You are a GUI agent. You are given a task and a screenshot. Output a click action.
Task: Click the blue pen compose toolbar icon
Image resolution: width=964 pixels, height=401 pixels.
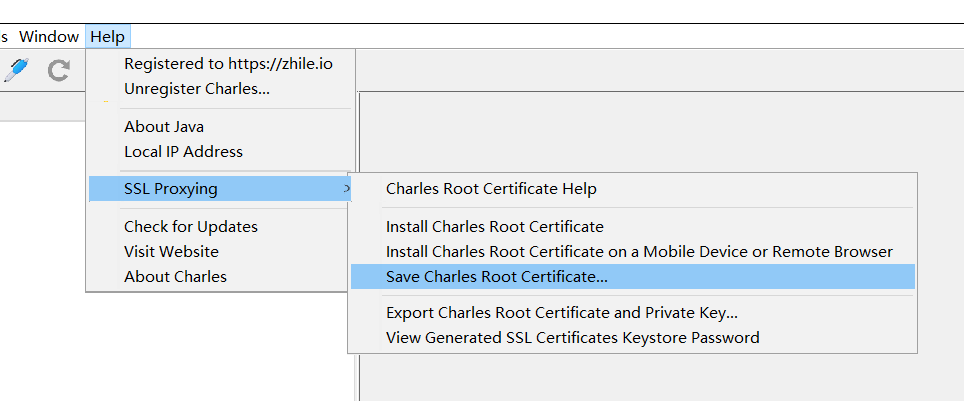[x=16, y=70]
